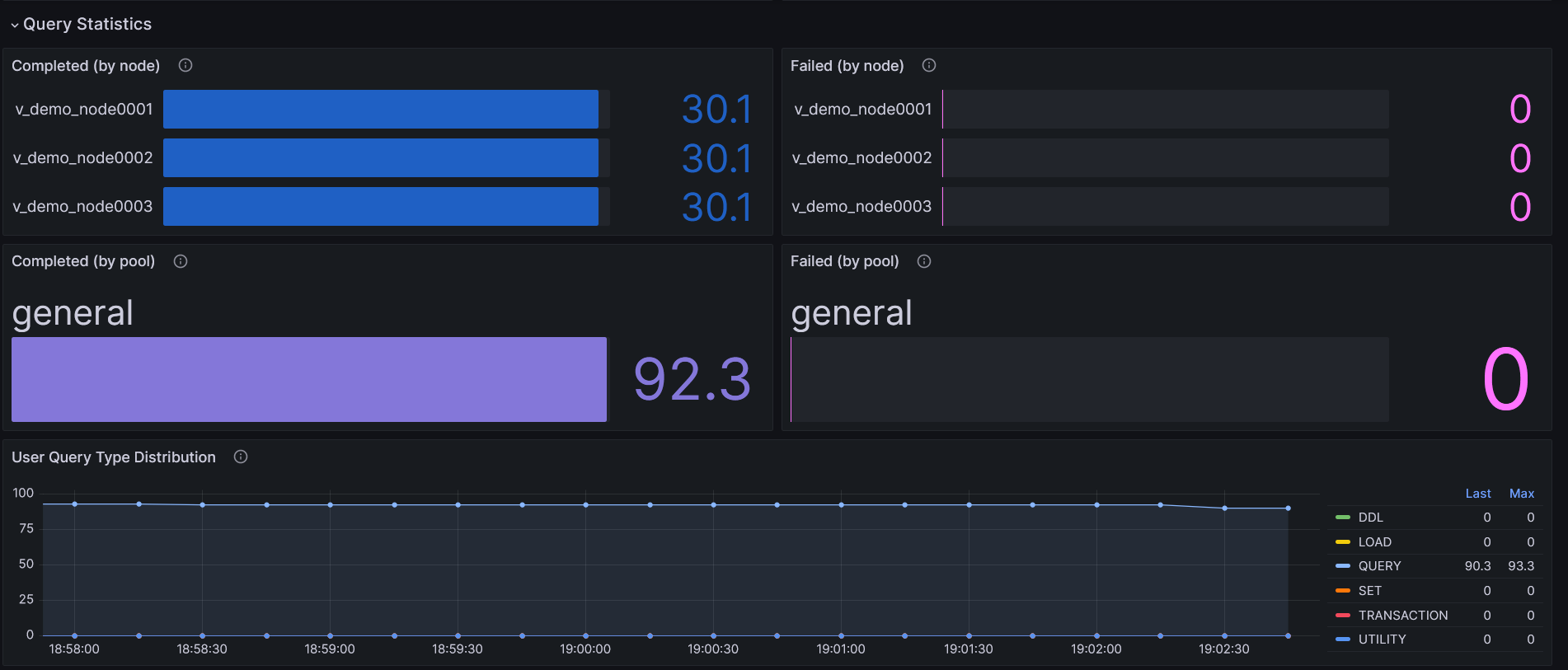The height and width of the screenshot is (670, 1568).
Task: Open User Query Type Distribution panel menu
Action: click(x=114, y=457)
